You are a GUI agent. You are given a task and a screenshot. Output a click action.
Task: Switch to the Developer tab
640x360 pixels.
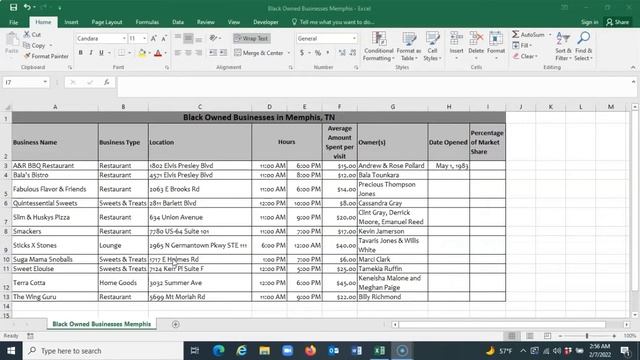point(266,22)
